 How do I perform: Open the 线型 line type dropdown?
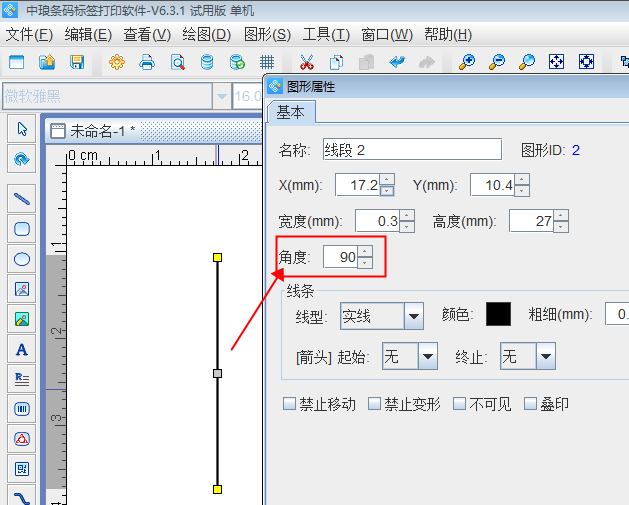413,316
